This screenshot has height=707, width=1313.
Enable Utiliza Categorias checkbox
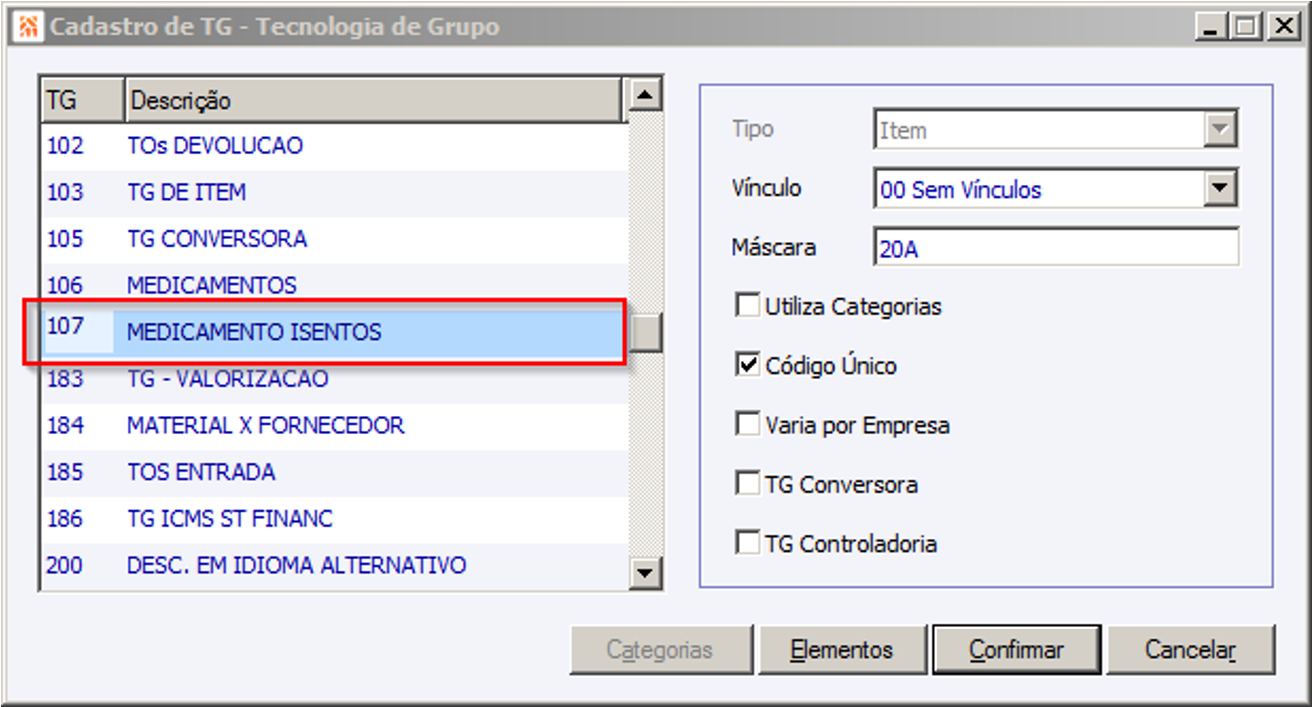click(x=748, y=306)
